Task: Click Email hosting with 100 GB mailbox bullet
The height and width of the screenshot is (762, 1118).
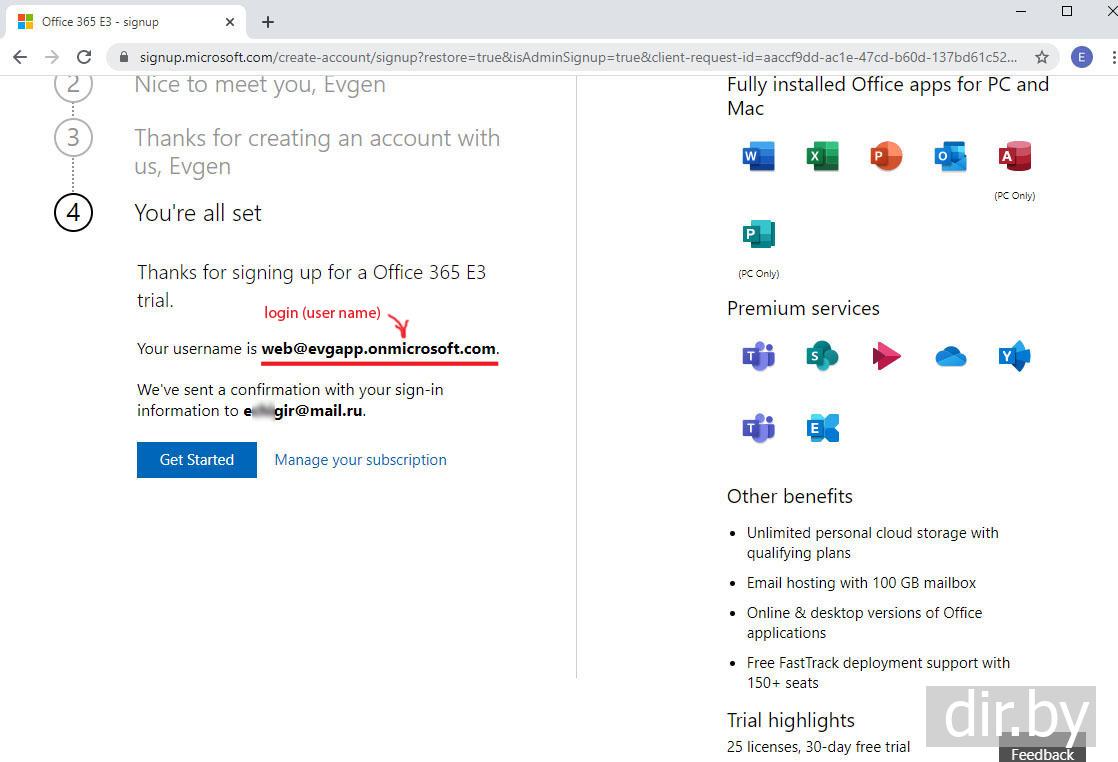Action: (861, 583)
